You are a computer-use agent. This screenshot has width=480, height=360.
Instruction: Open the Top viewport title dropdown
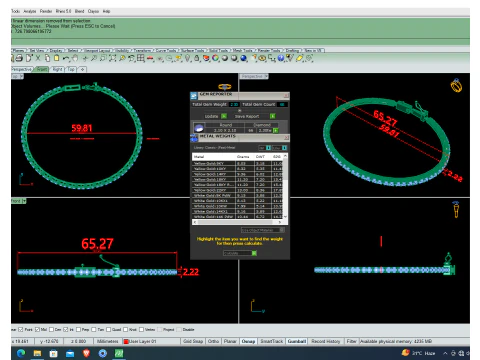point(22,76)
